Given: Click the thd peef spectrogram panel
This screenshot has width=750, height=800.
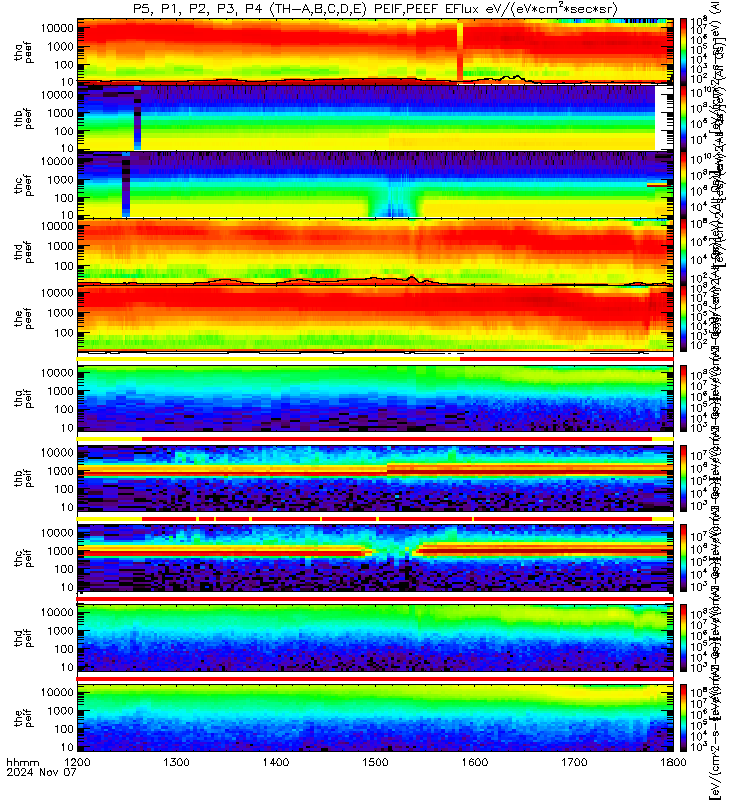Looking at the screenshot, I should (x=375, y=251).
